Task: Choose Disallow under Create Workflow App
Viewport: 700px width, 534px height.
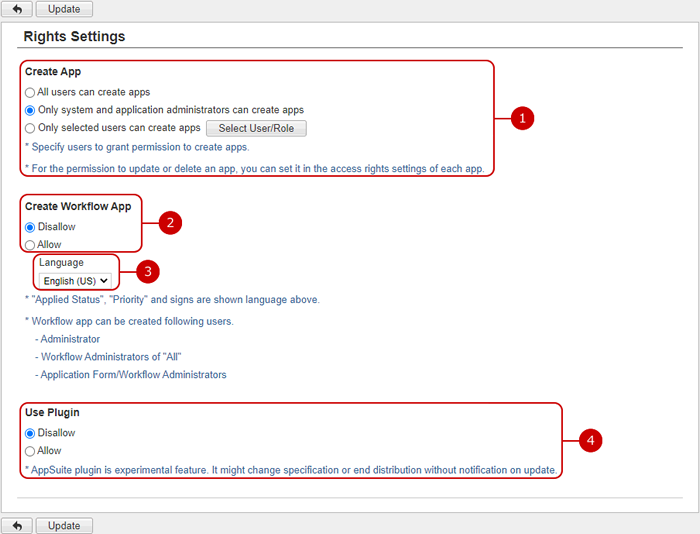Action: (x=30, y=227)
